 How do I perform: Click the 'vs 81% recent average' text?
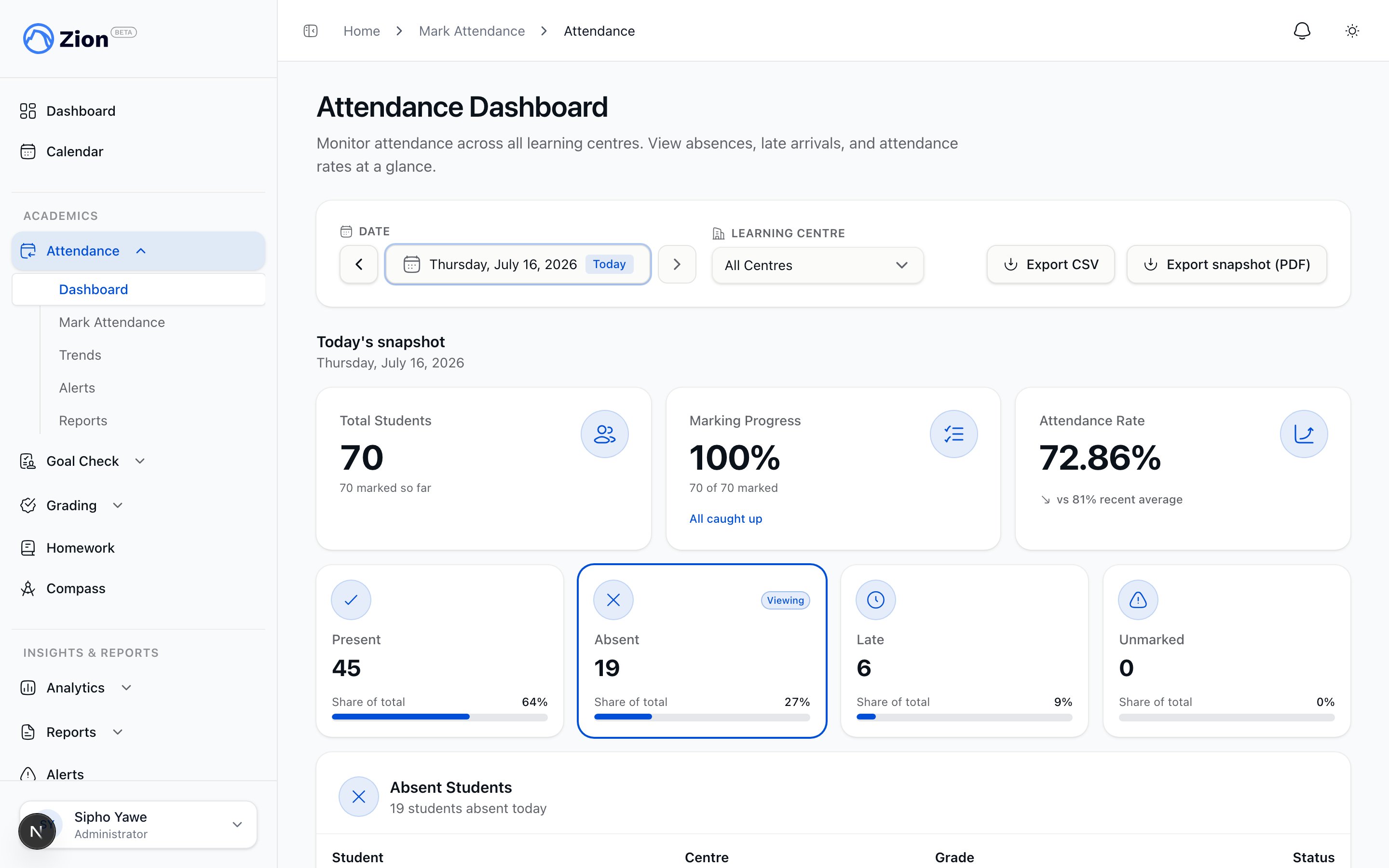(1119, 500)
